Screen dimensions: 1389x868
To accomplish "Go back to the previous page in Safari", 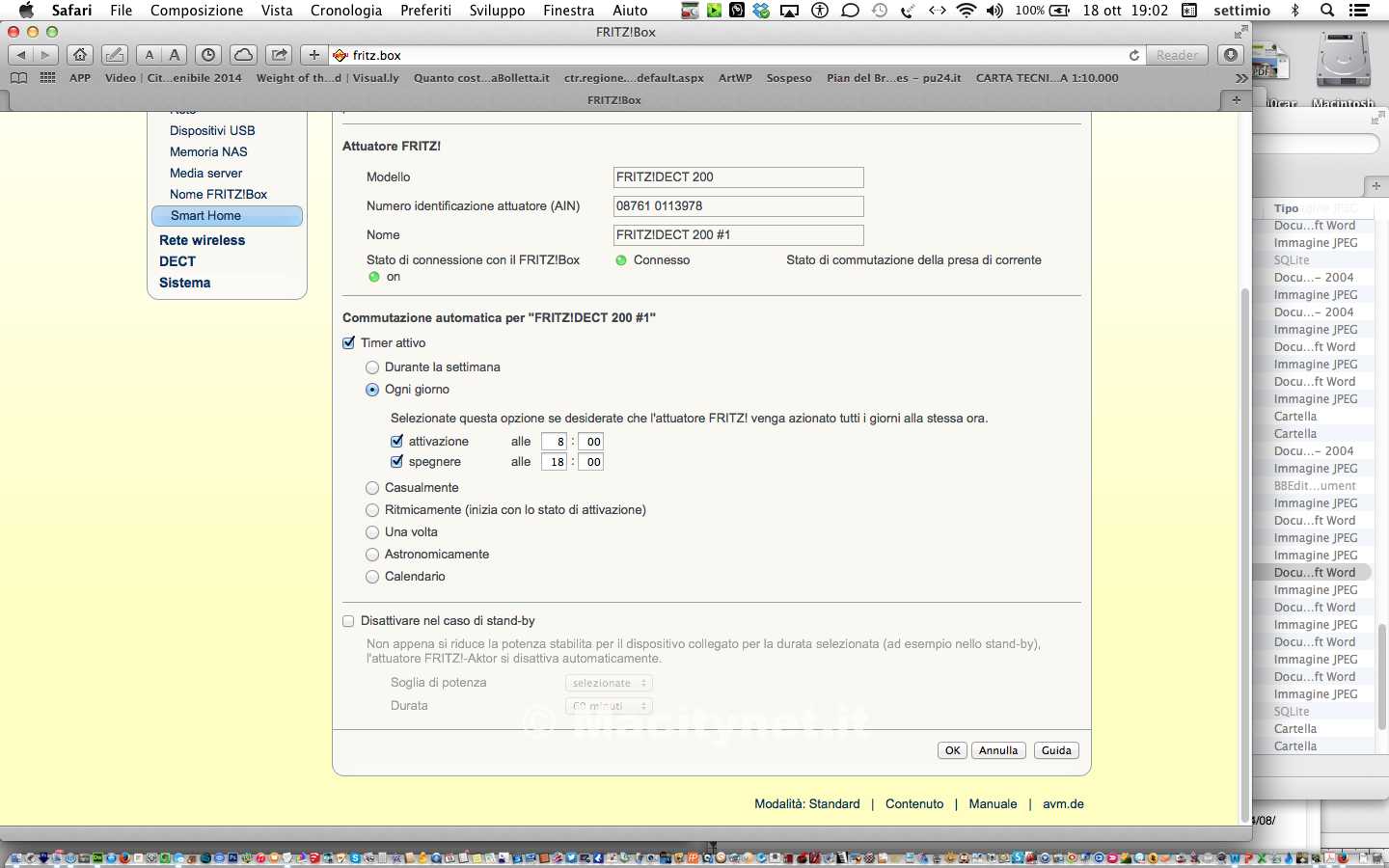I will 21,55.
